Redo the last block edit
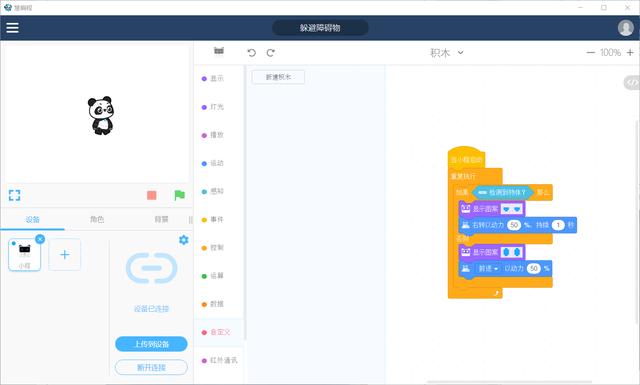This screenshot has width=640, height=385. (271, 53)
